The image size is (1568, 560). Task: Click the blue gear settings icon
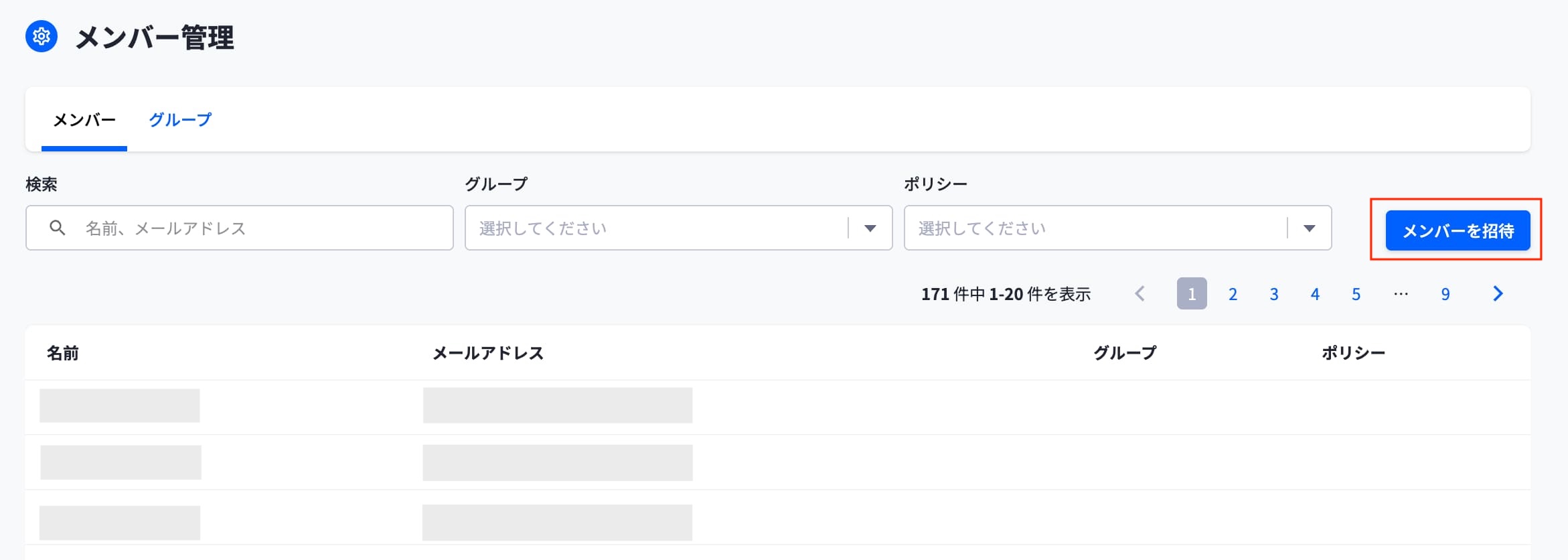tap(42, 36)
